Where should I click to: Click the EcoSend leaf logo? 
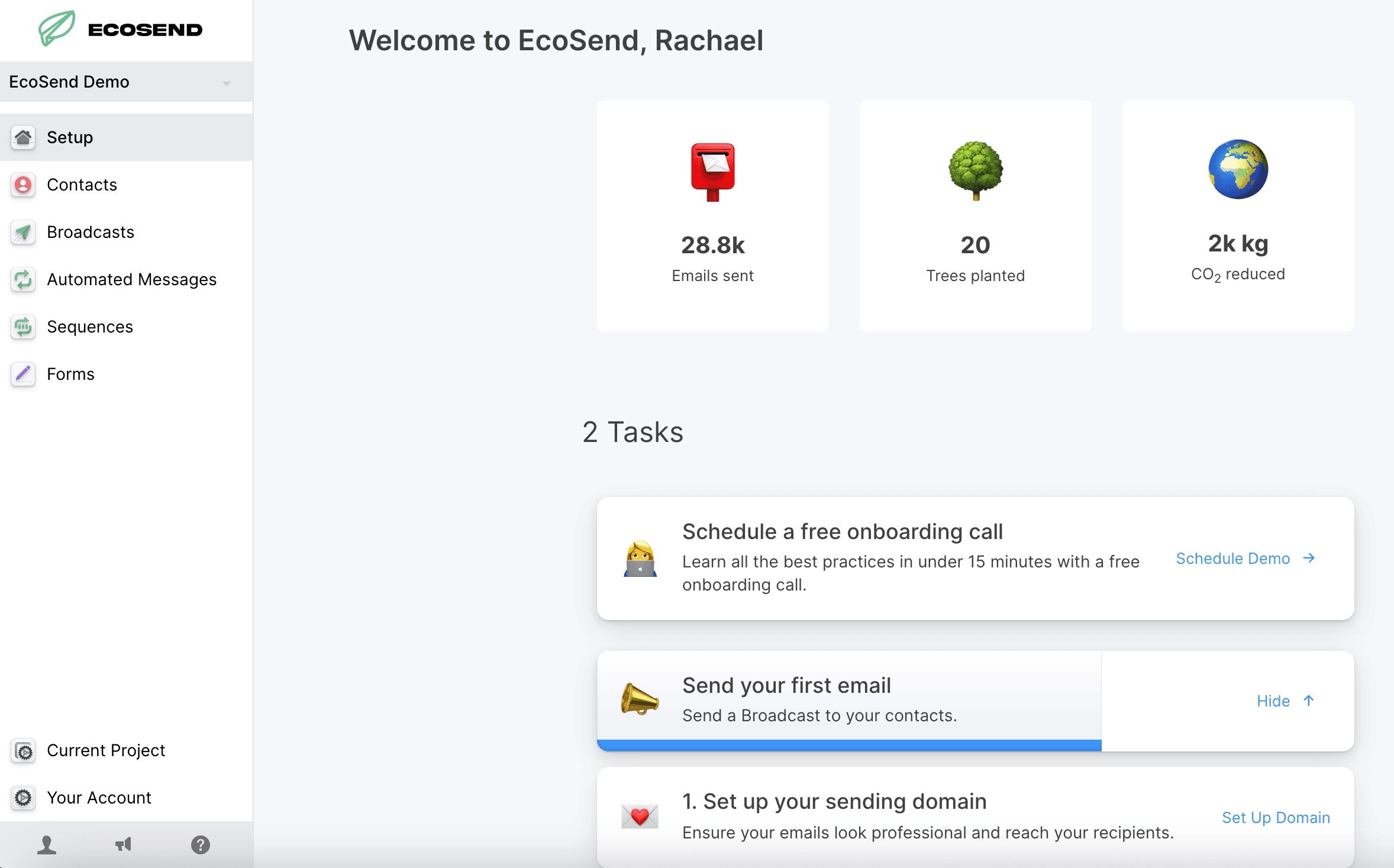point(57,28)
